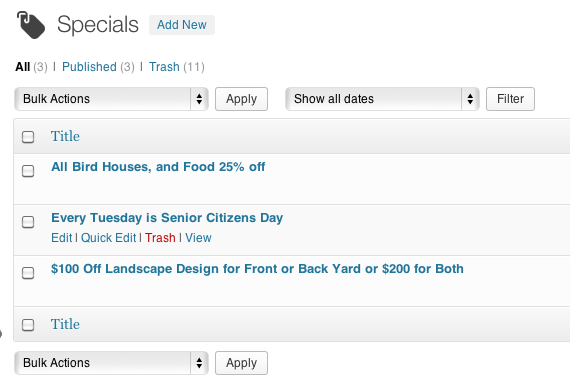
Task: Click the Filter button
Action: pyautogui.click(x=510, y=99)
